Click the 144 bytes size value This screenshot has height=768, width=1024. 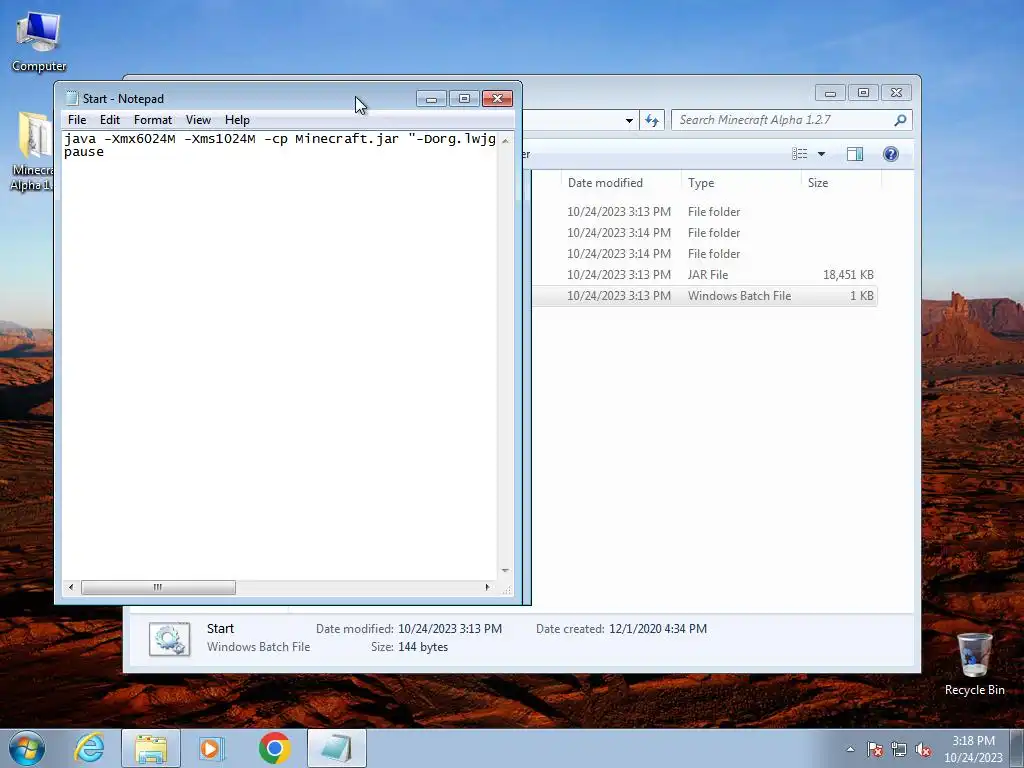point(423,647)
